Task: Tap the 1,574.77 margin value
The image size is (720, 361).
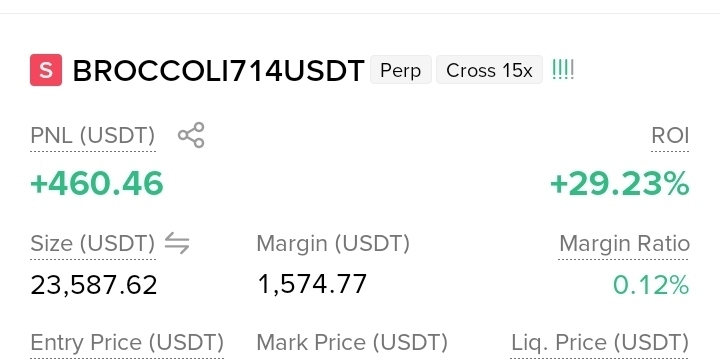Action: [x=312, y=284]
